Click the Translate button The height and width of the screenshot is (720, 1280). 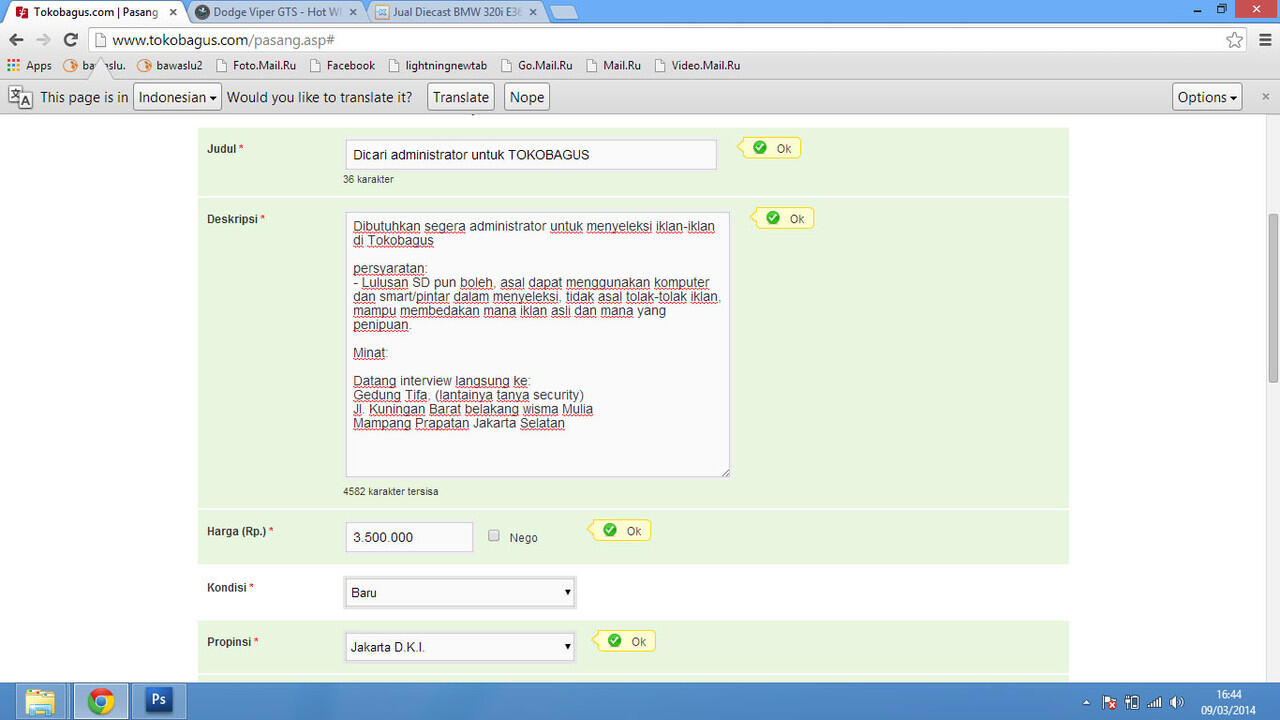click(461, 97)
